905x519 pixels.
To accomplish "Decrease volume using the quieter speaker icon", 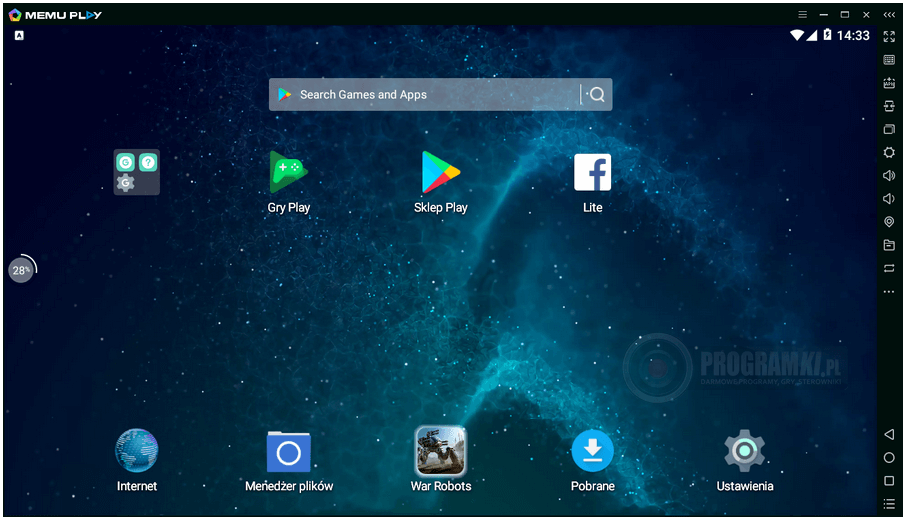I will (x=889, y=199).
